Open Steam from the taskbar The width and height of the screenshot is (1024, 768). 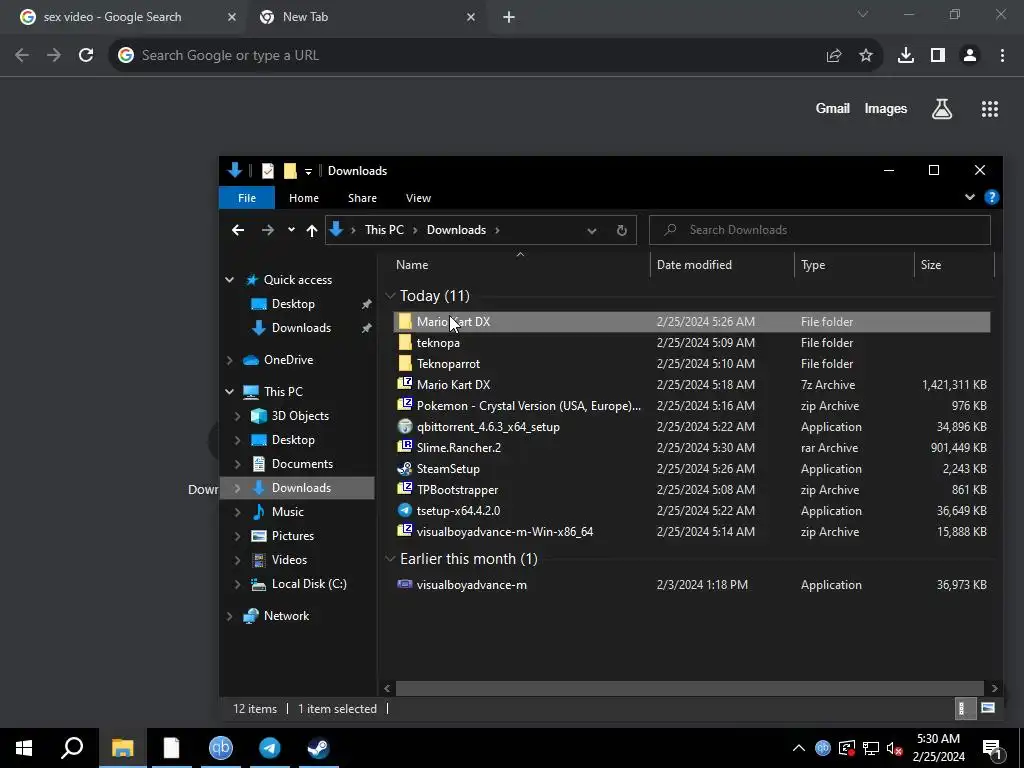[x=319, y=748]
